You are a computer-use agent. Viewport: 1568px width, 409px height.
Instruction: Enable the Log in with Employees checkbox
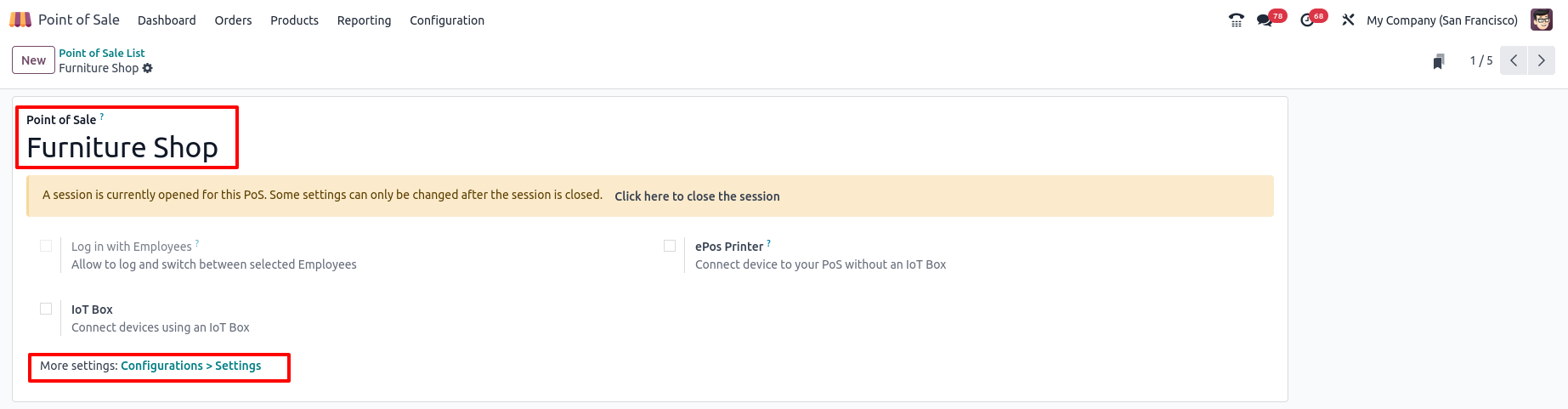tap(46, 246)
